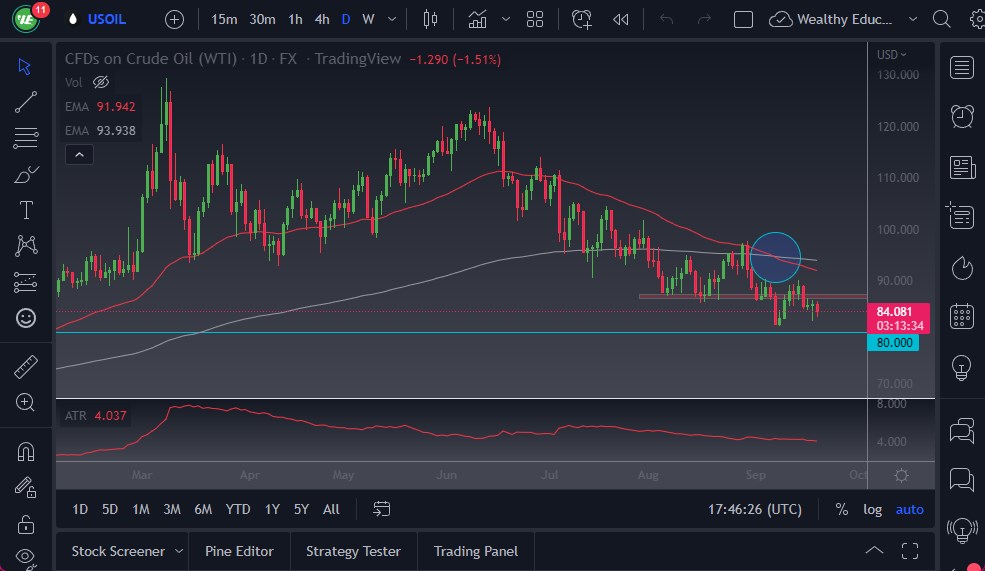The image size is (985, 571).
Task: Click the bar replay rewind icon
Action: [621, 19]
